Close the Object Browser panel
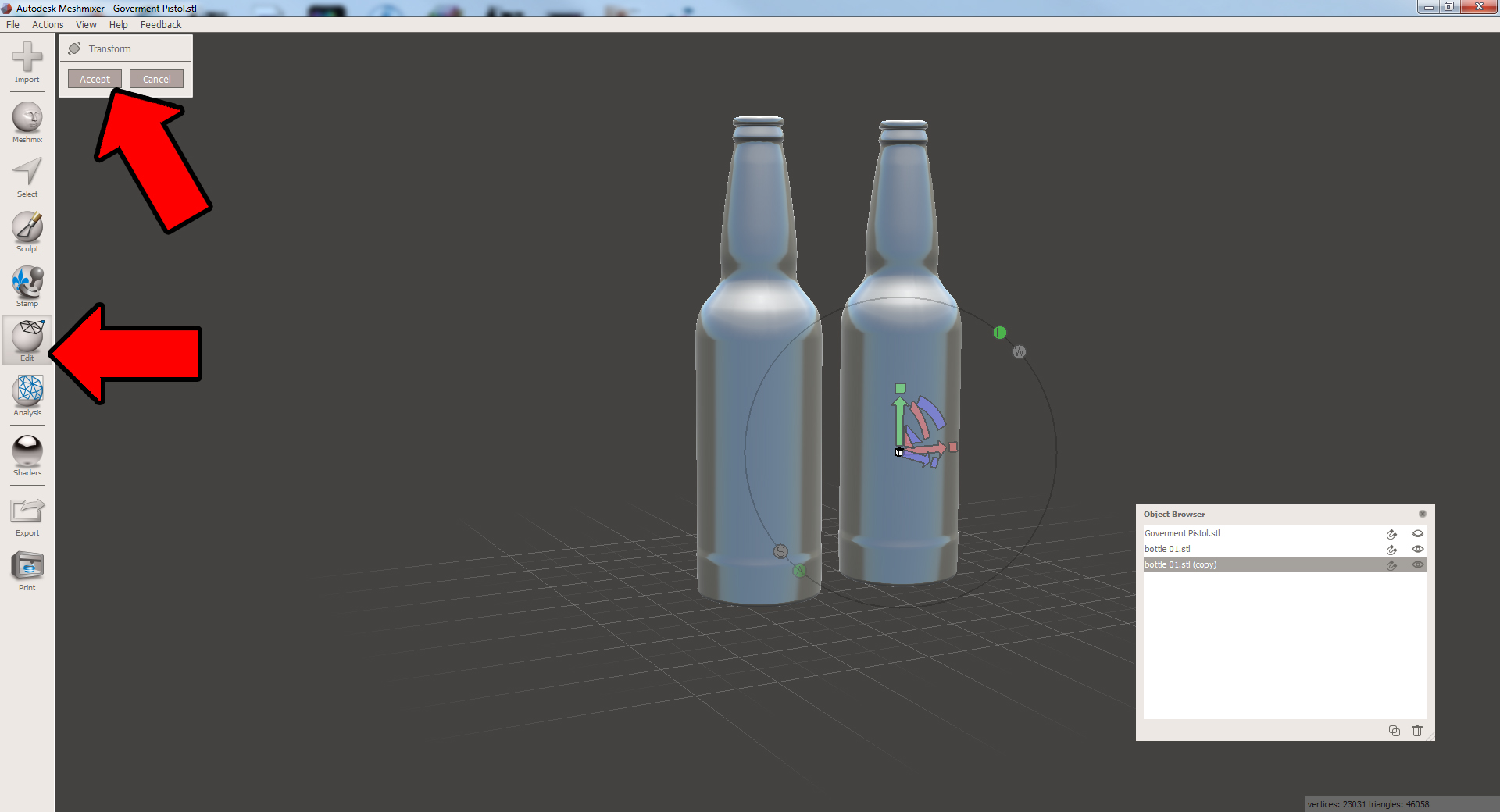The image size is (1500, 812). click(1423, 514)
